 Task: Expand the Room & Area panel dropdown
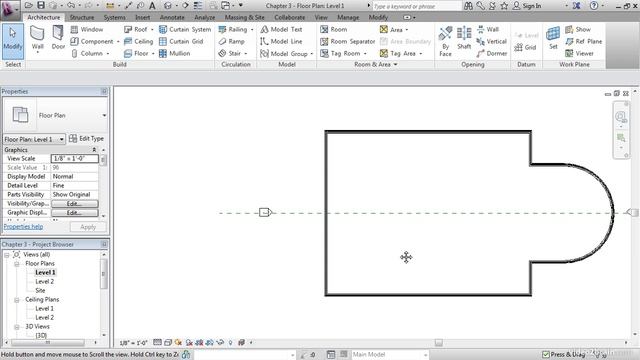click(x=396, y=64)
